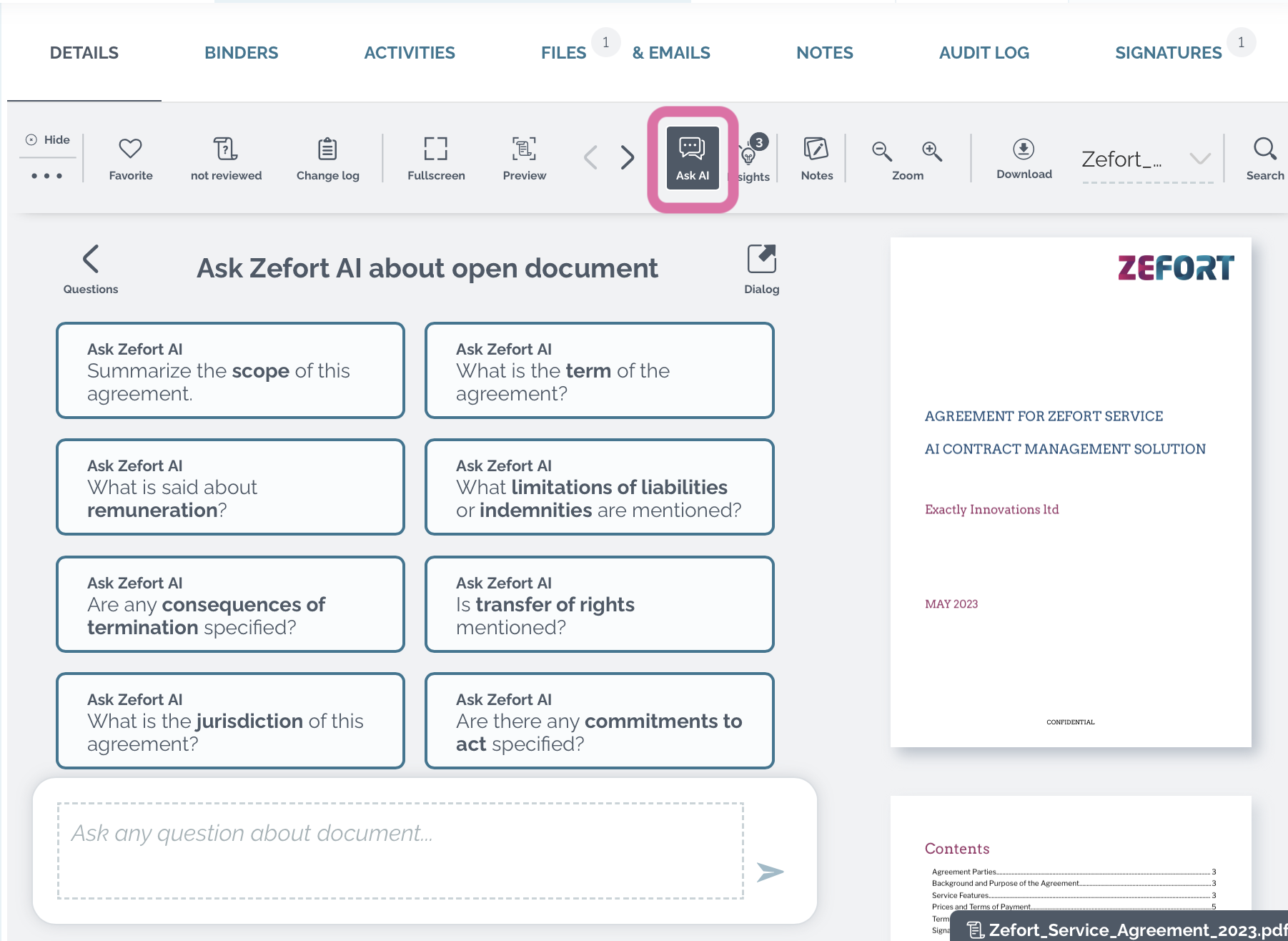Open the AUDIT LOG tab
1288x941 pixels.
[x=984, y=52]
